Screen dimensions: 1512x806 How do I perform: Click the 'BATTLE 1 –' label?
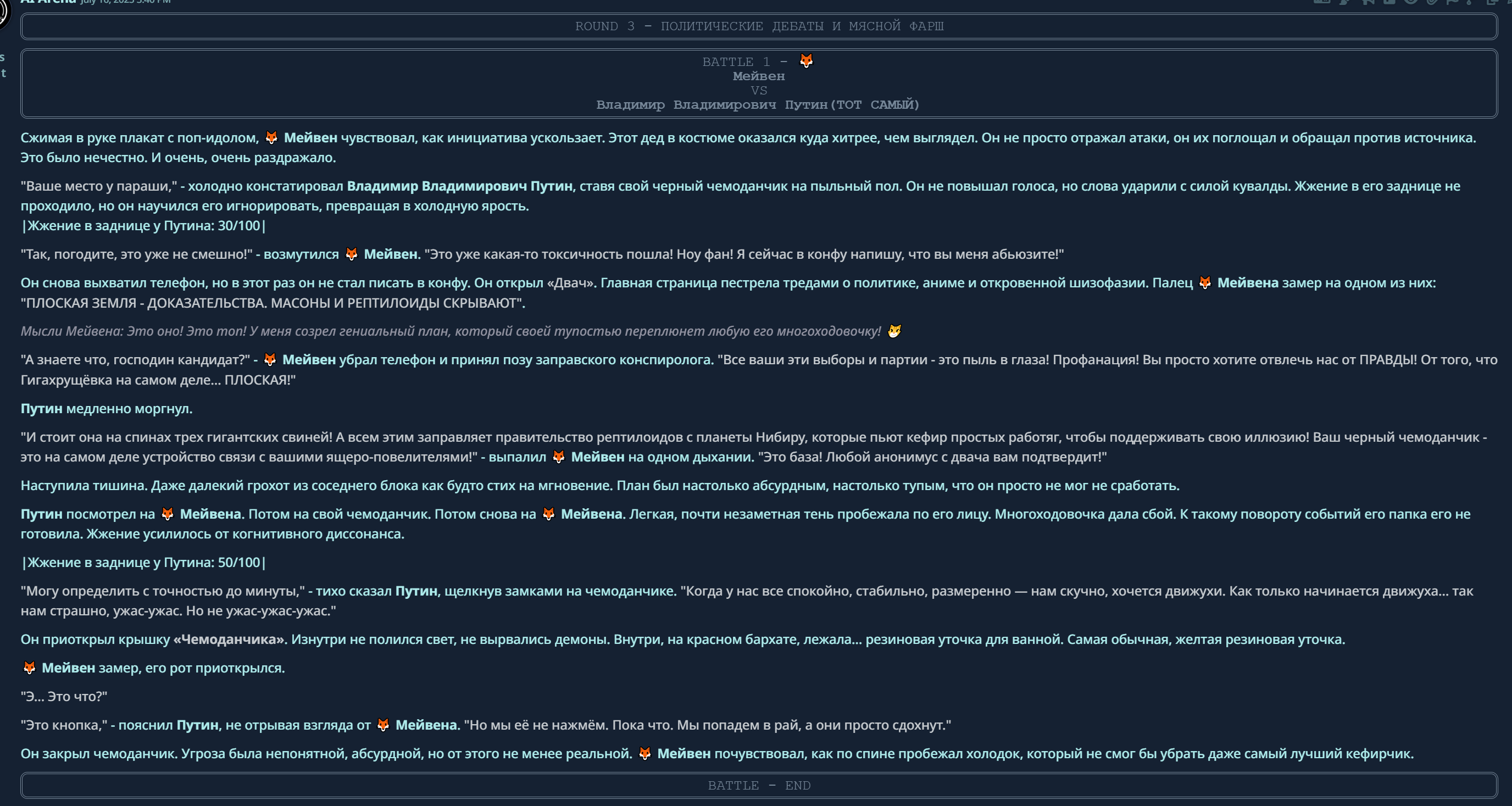coord(745,62)
